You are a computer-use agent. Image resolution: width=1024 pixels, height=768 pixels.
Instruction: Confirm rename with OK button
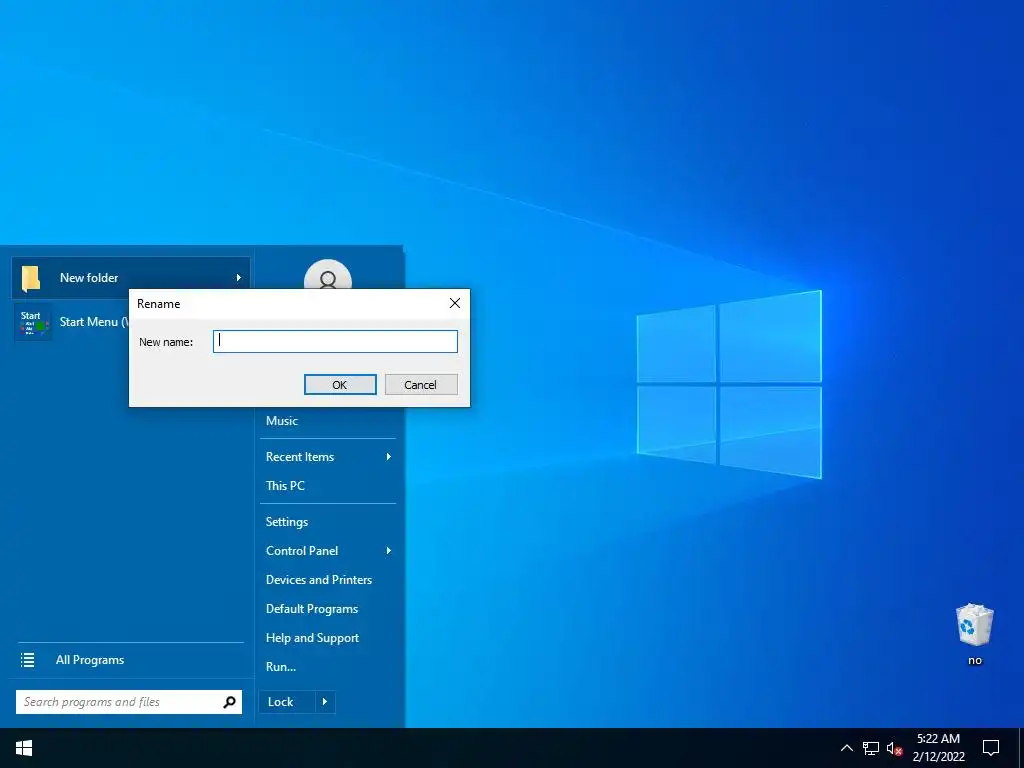click(x=340, y=385)
